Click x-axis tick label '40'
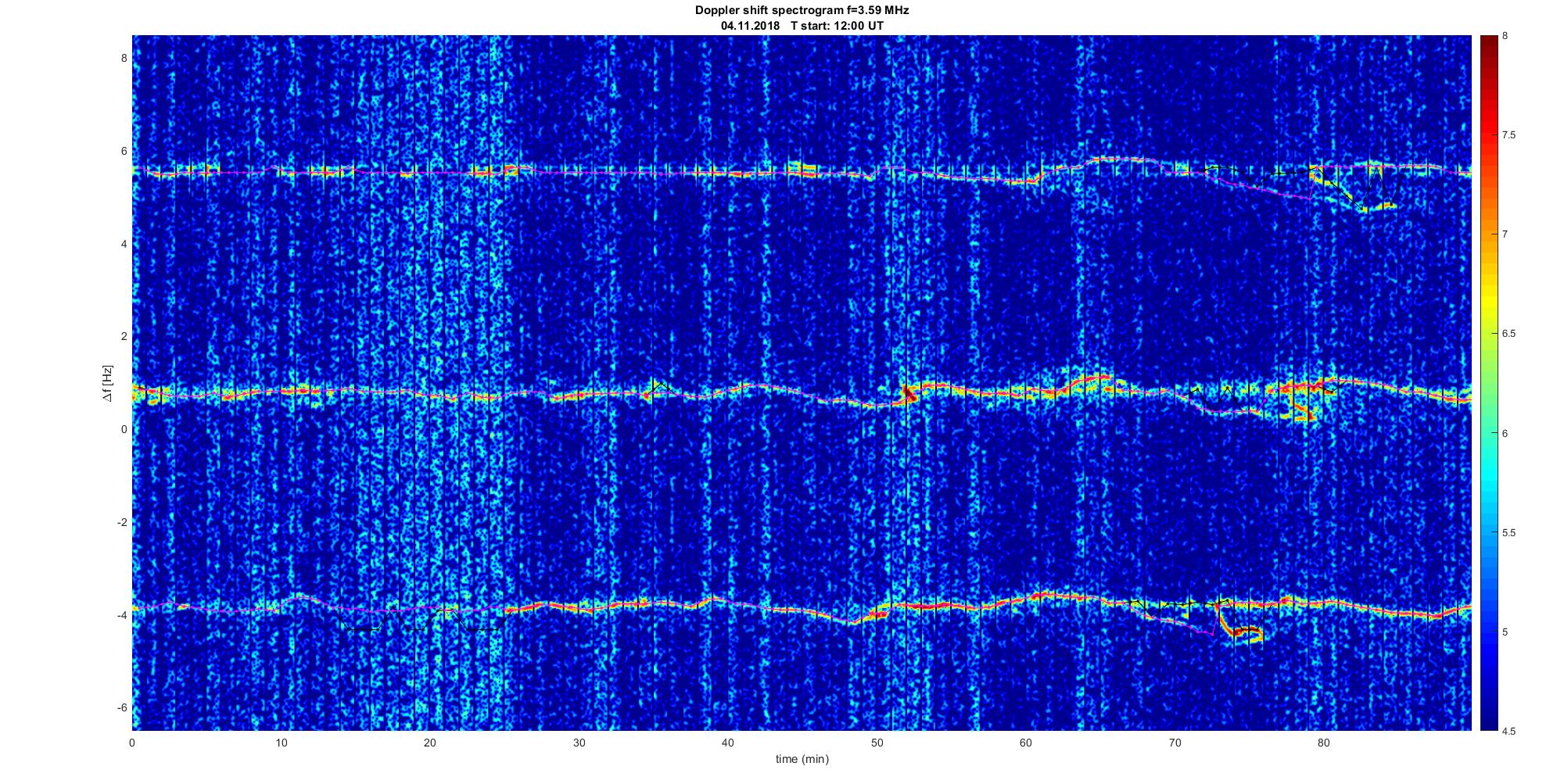This screenshot has height=784, width=1564. click(728, 743)
